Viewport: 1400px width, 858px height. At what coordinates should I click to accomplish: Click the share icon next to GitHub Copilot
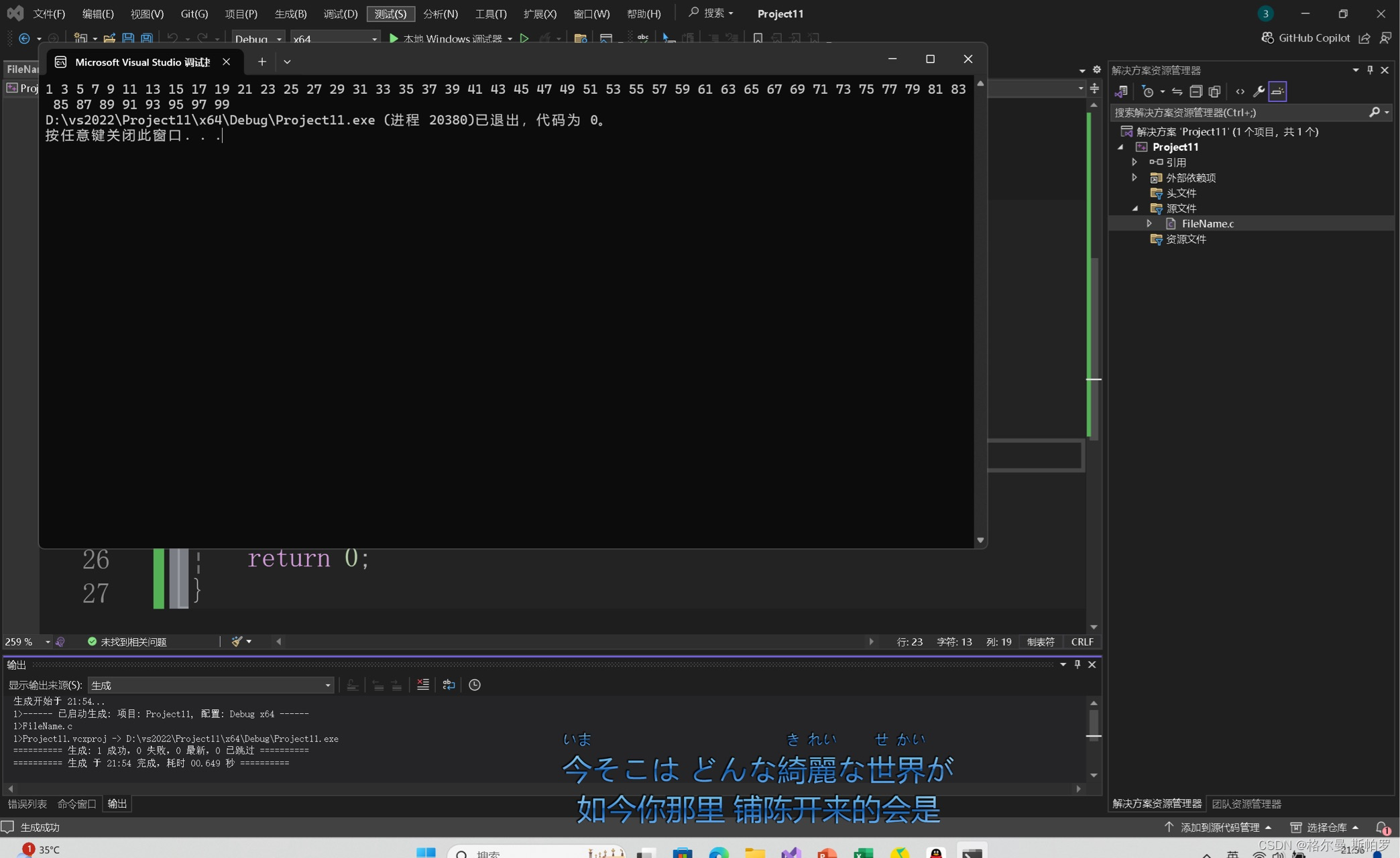pyautogui.click(x=1364, y=38)
